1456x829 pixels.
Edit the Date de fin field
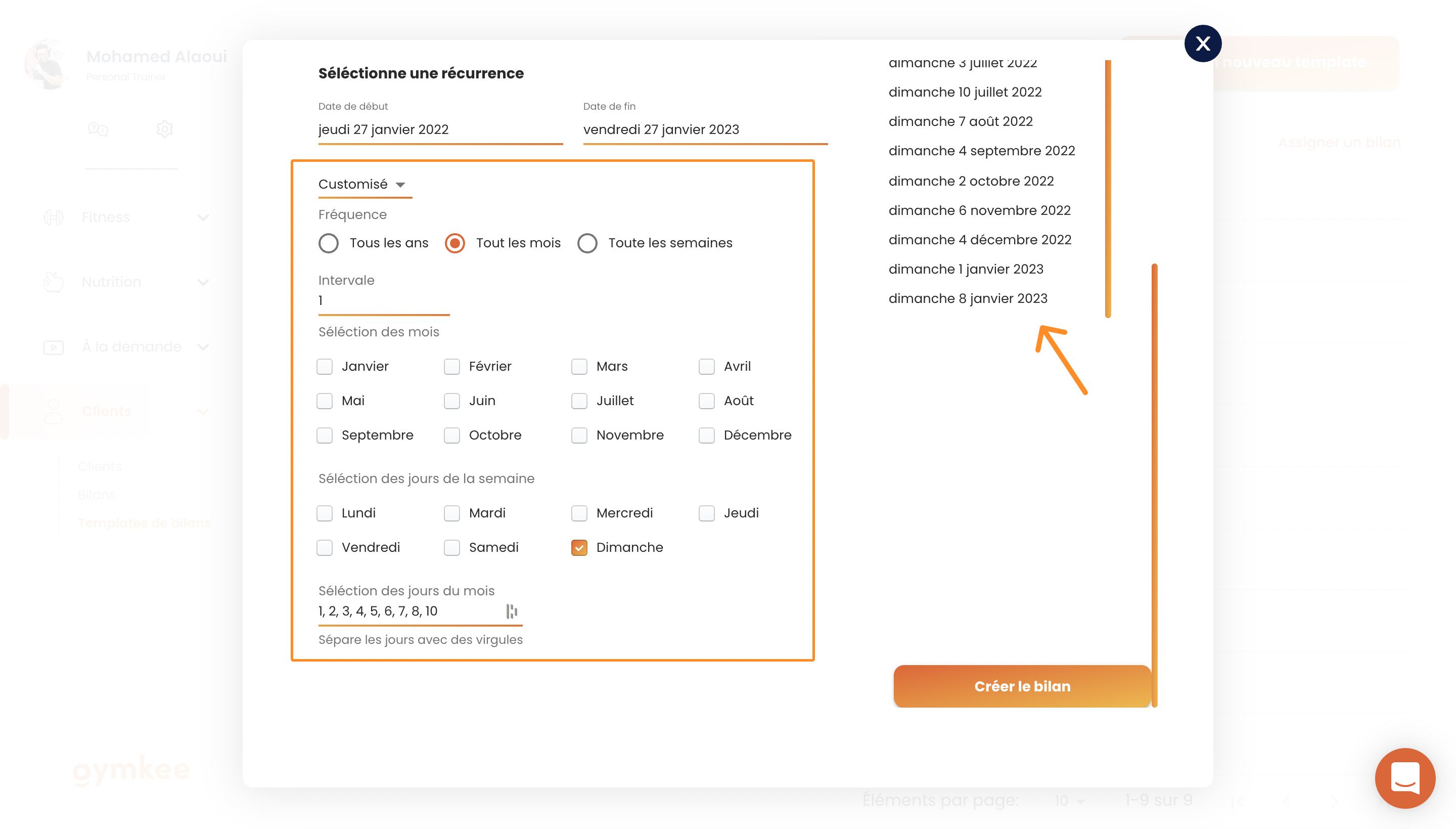coord(705,130)
